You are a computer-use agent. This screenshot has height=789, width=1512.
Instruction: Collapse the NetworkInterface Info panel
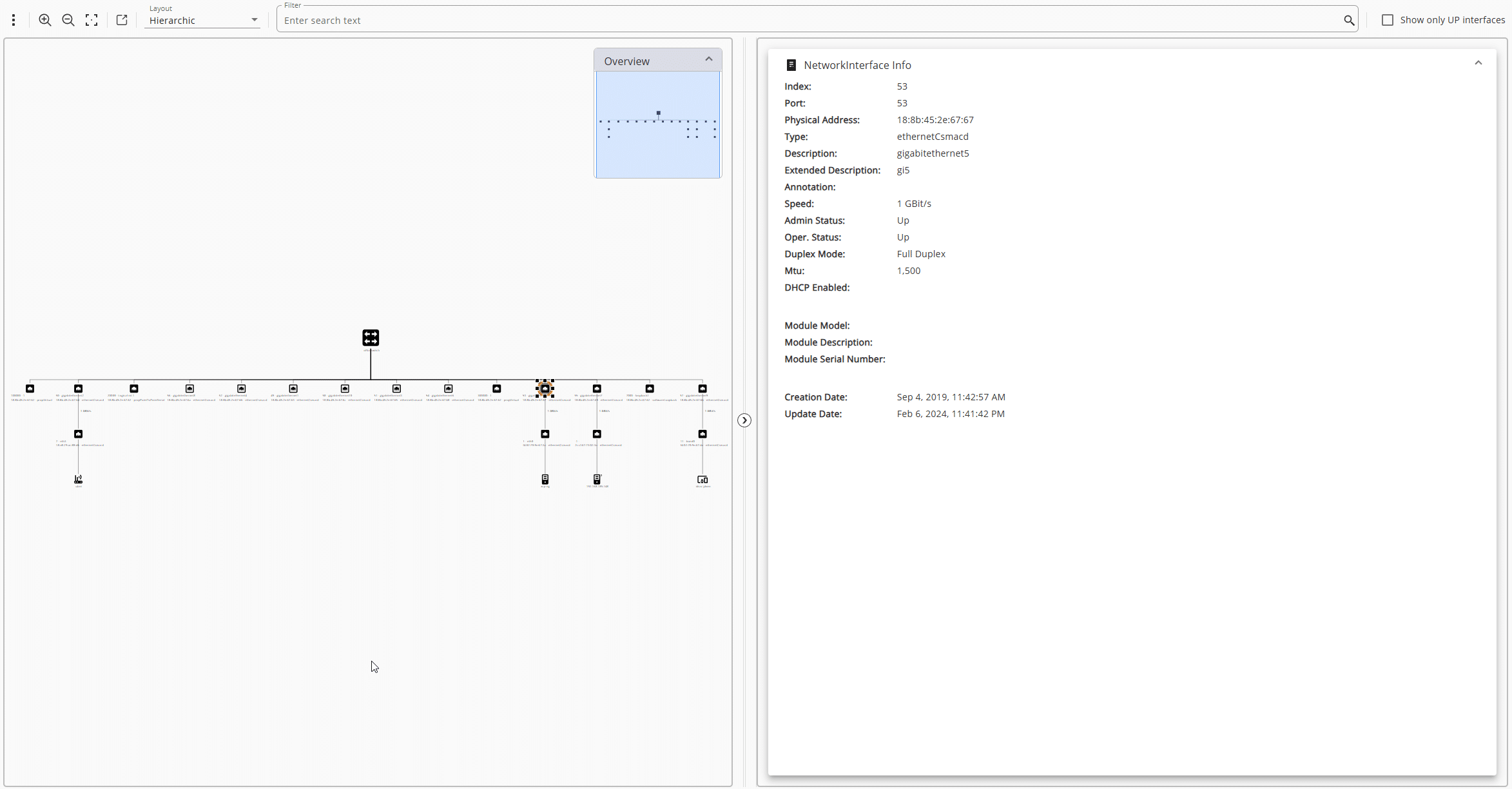click(1478, 63)
